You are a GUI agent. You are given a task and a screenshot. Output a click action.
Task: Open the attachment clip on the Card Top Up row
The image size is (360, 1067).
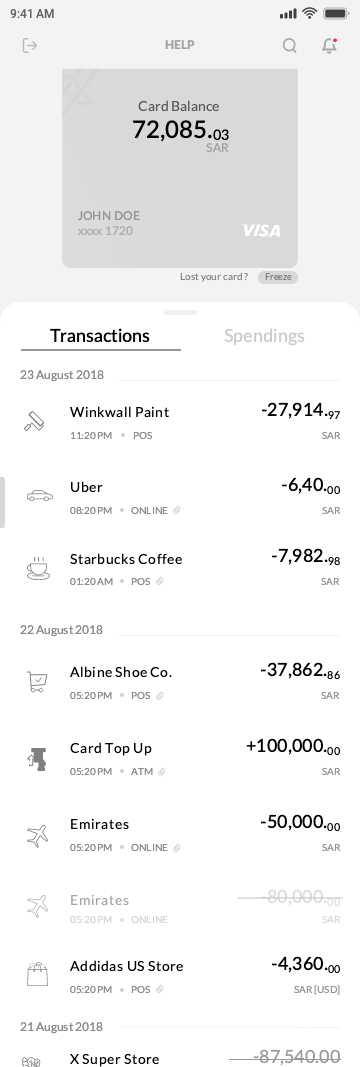(x=161, y=772)
